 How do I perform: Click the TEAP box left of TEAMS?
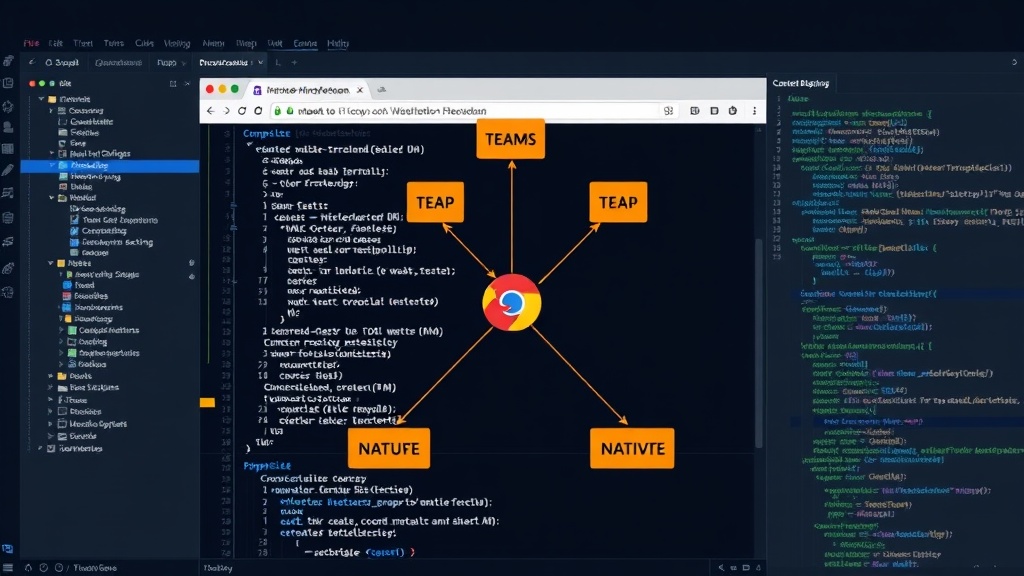click(x=435, y=202)
